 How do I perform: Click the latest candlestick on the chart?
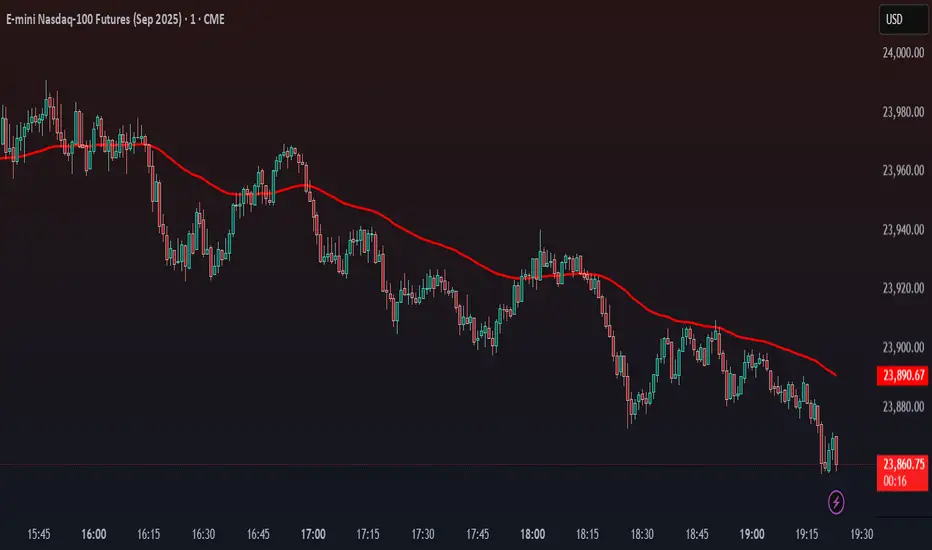pyautogui.click(x=836, y=452)
